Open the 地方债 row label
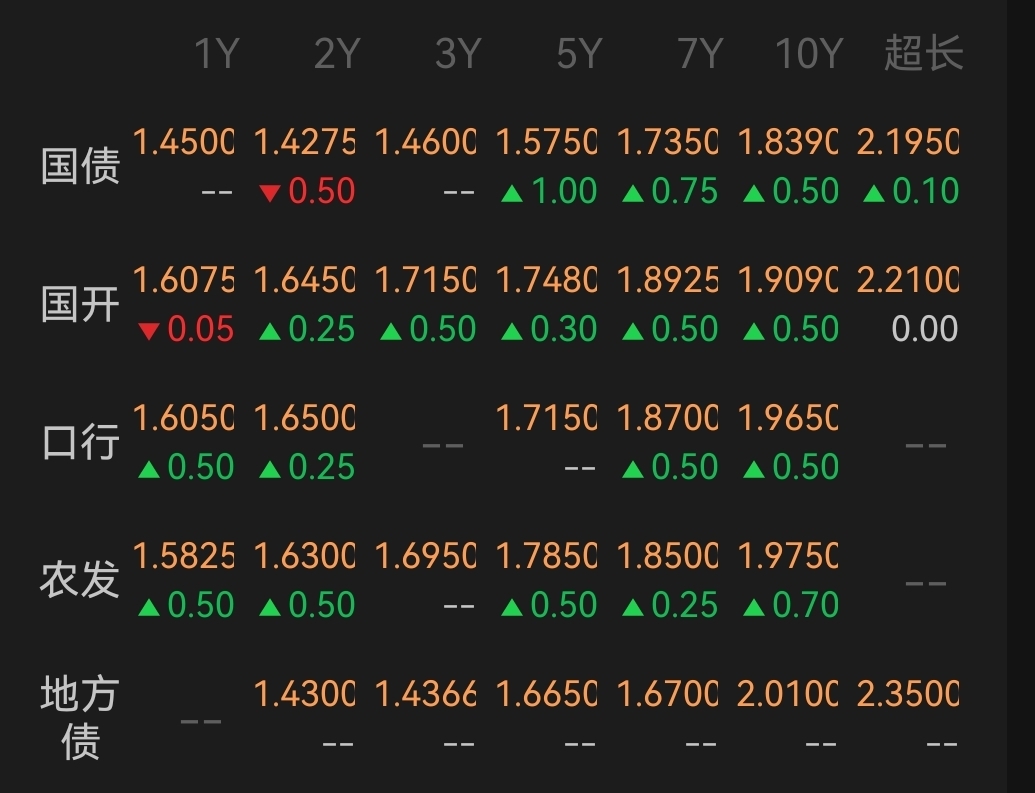1035x793 pixels. pyautogui.click(x=80, y=718)
